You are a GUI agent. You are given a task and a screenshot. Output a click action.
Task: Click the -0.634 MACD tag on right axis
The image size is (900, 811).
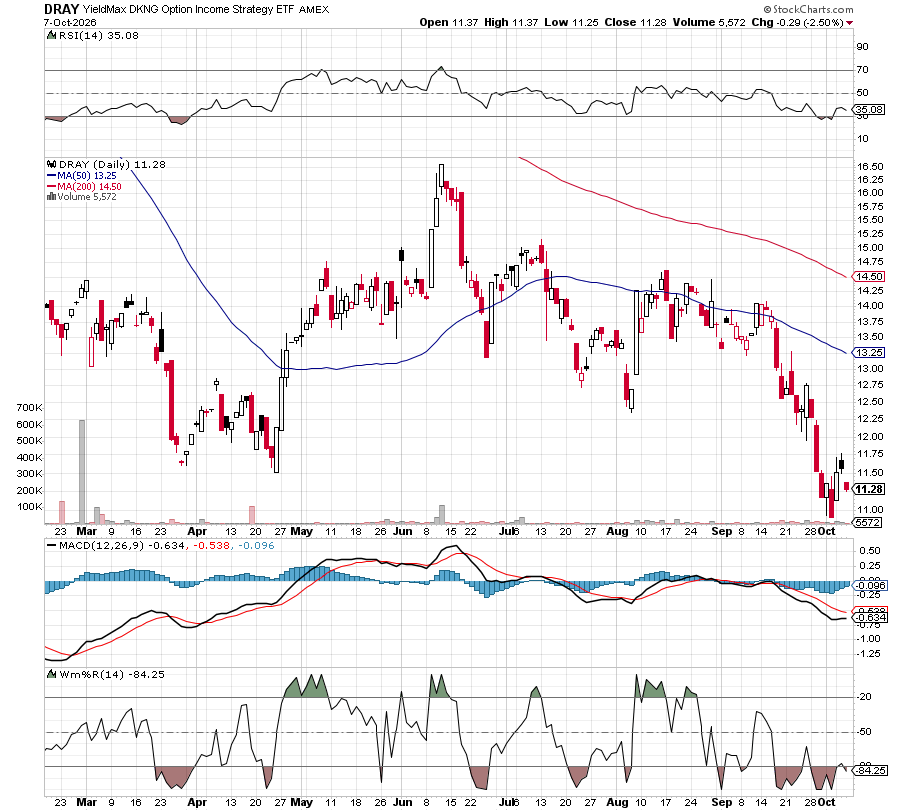point(871,618)
